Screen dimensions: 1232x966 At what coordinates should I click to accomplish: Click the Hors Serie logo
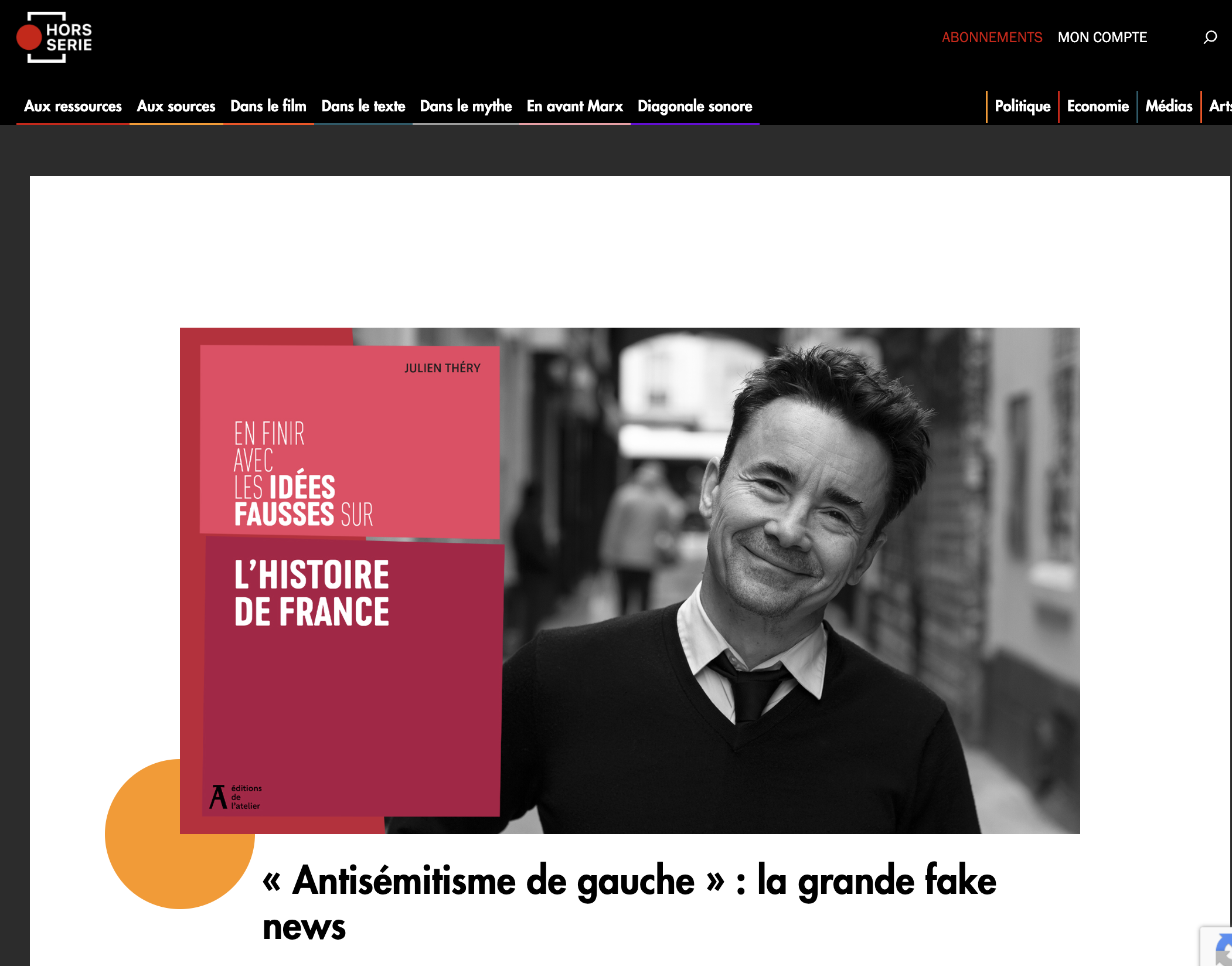pyautogui.click(x=55, y=38)
